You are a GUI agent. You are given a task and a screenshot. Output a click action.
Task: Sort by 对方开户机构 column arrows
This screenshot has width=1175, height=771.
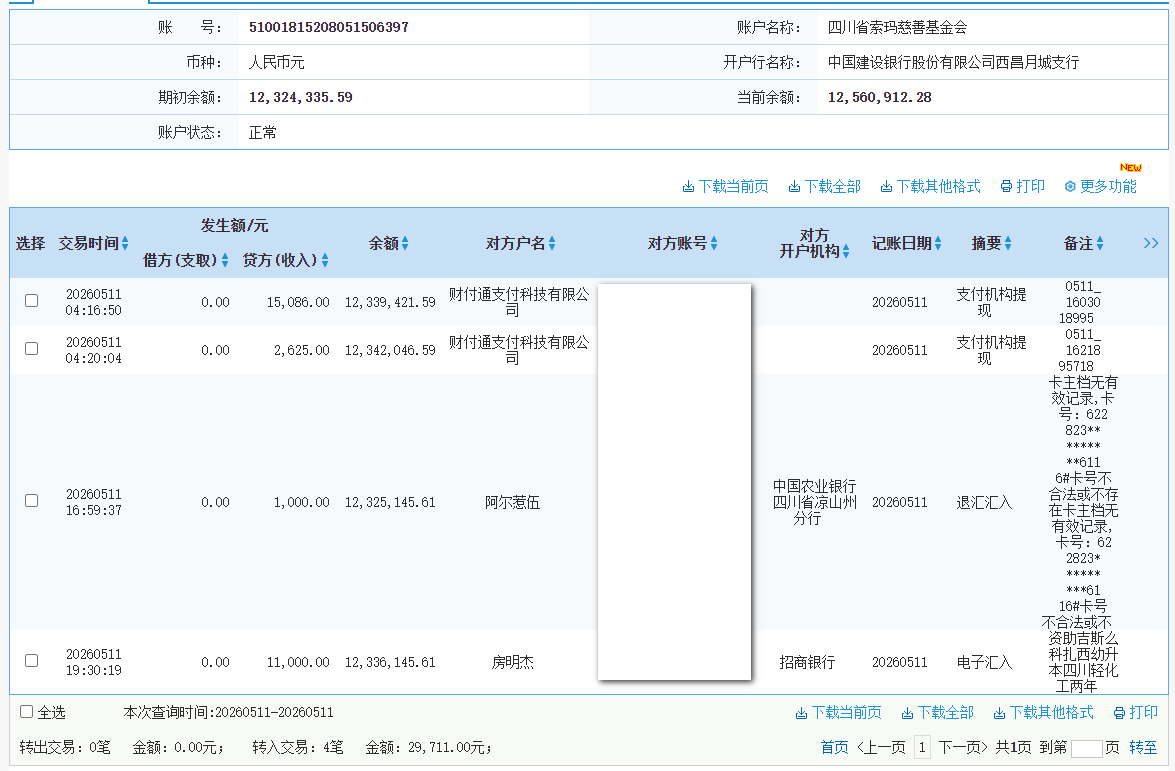(x=845, y=252)
